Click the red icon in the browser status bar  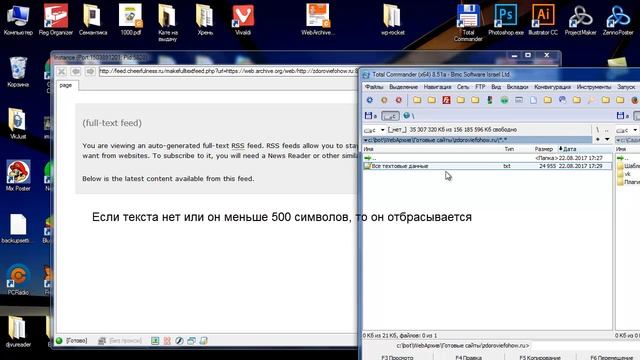click(x=167, y=341)
